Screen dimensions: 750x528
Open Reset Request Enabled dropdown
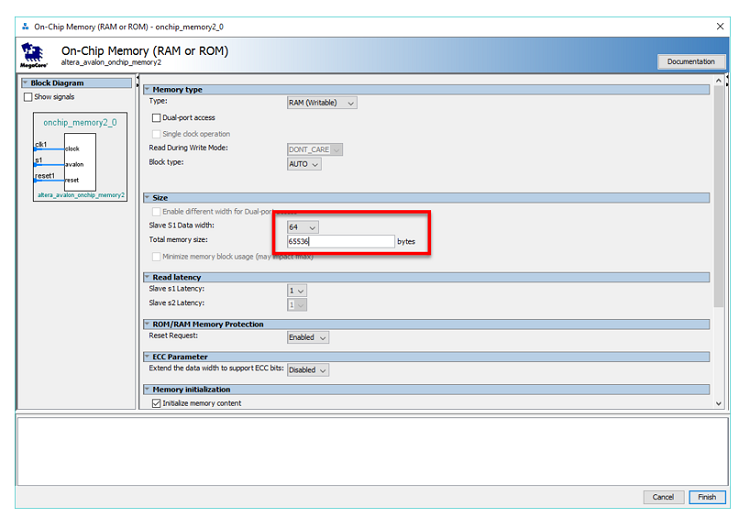click(x=308, y=337)
